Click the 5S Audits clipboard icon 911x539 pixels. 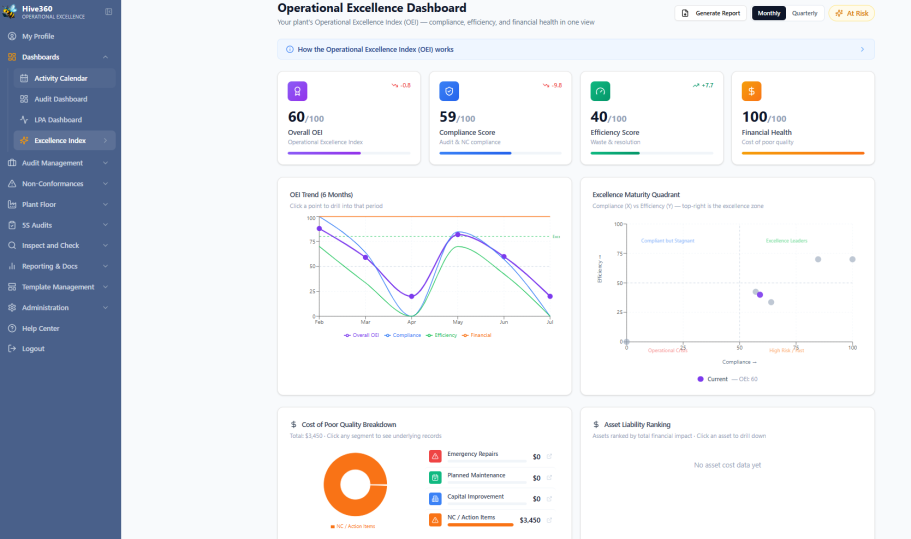click(12, 225)
